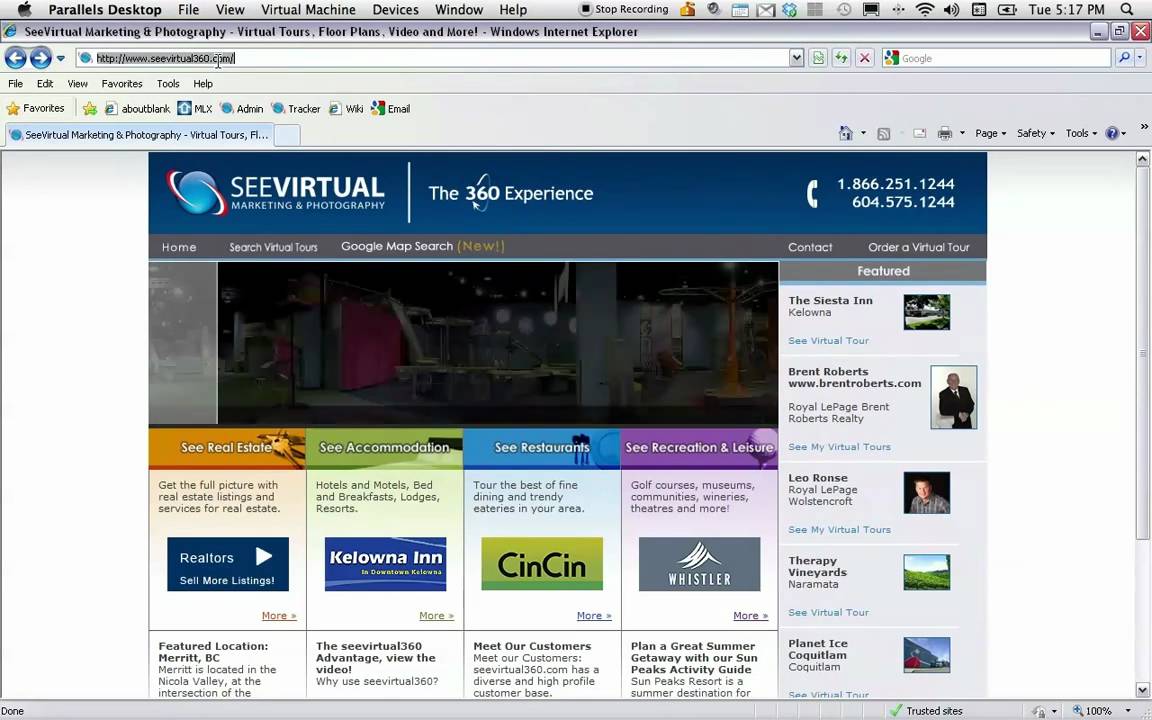Click the Home icon in command bar
Viewport: 1152px width, 720px height.
point(846,134)
